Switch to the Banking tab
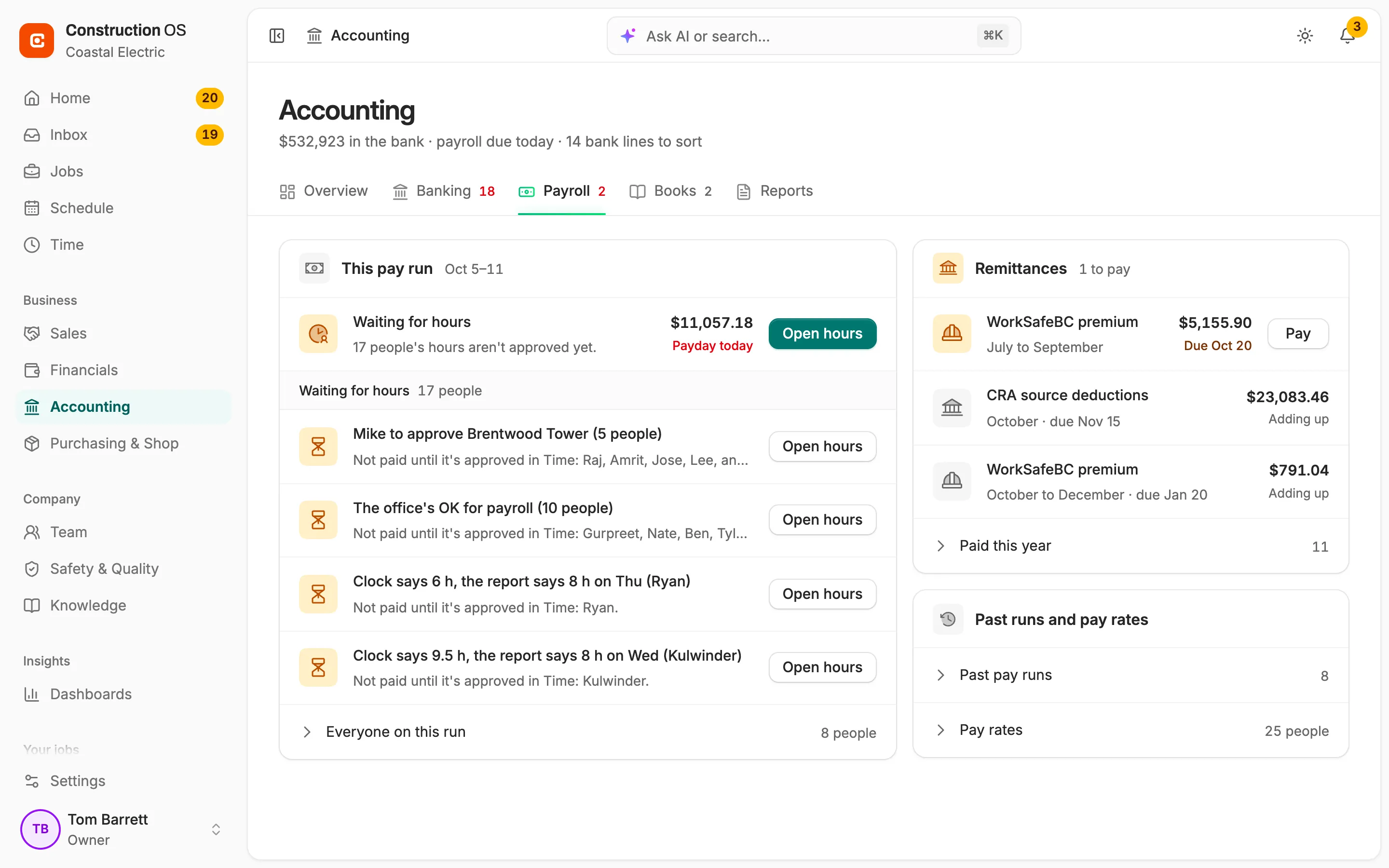This screenshot has height=868, width=1389. coord(444,191)
